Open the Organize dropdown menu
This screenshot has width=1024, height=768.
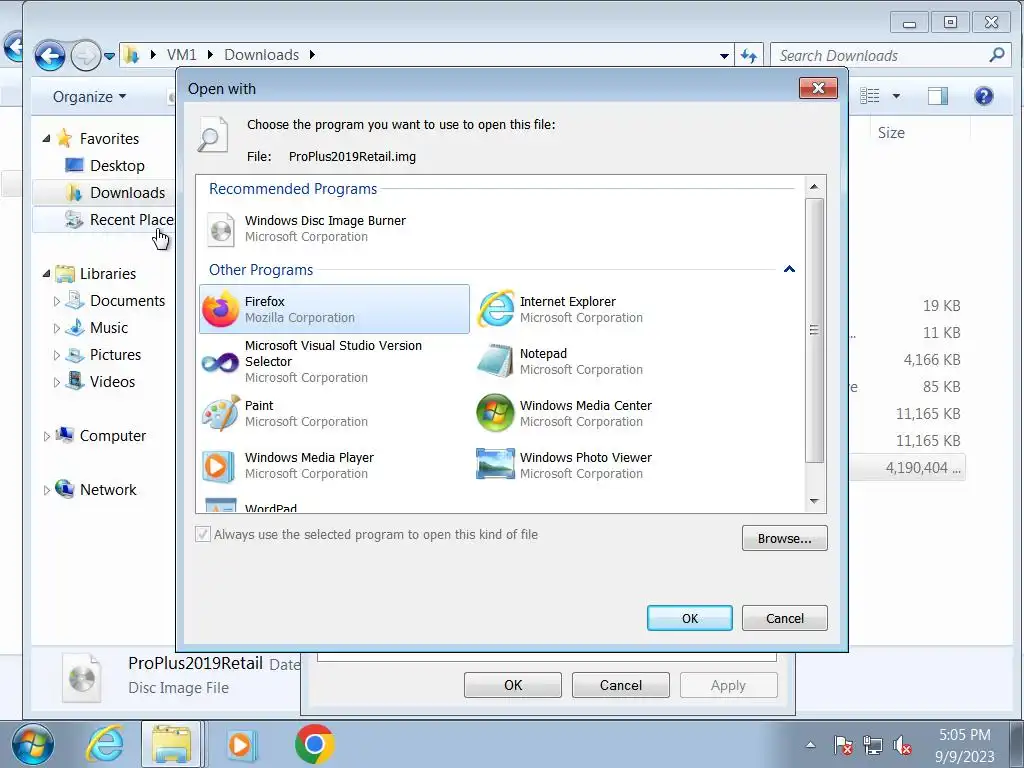pyautogui.click(x=89, y=97)
